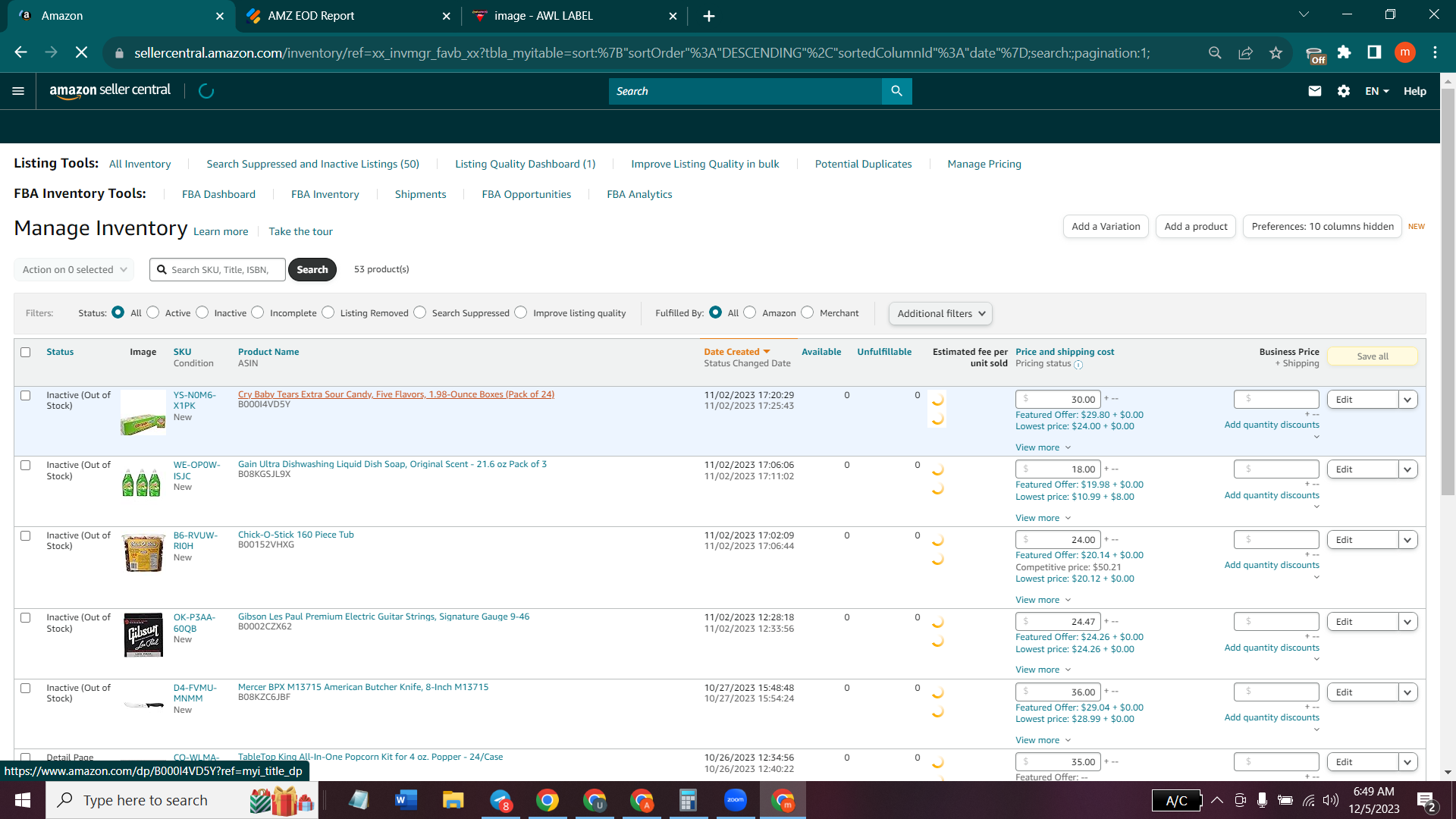Open the FBA Dashboard tool

coord(218,194)
